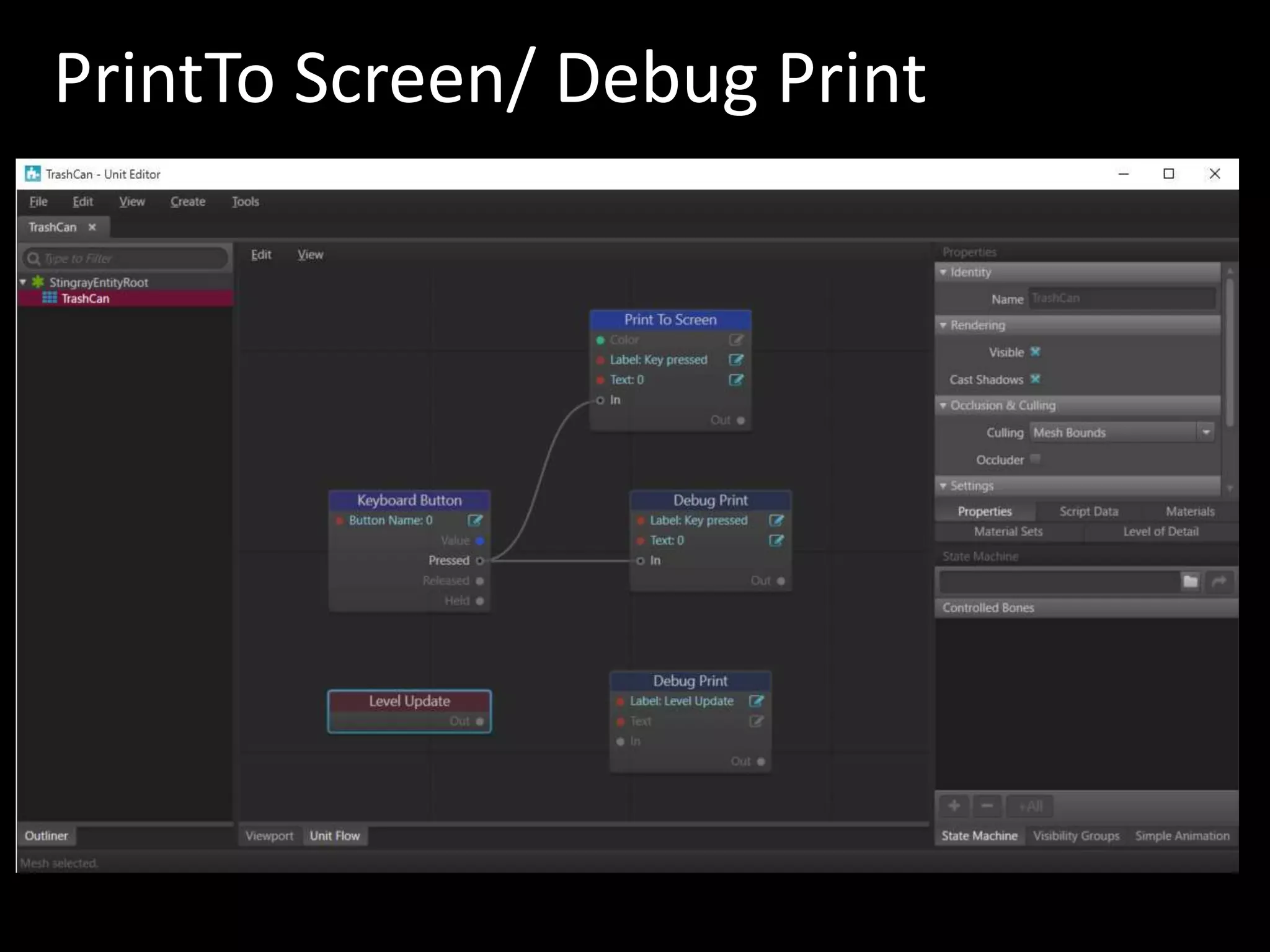Switch to the Visibility Groups tab
Image resolution: width=1270 pixels, height=952 pixels.
(1077, 835)
